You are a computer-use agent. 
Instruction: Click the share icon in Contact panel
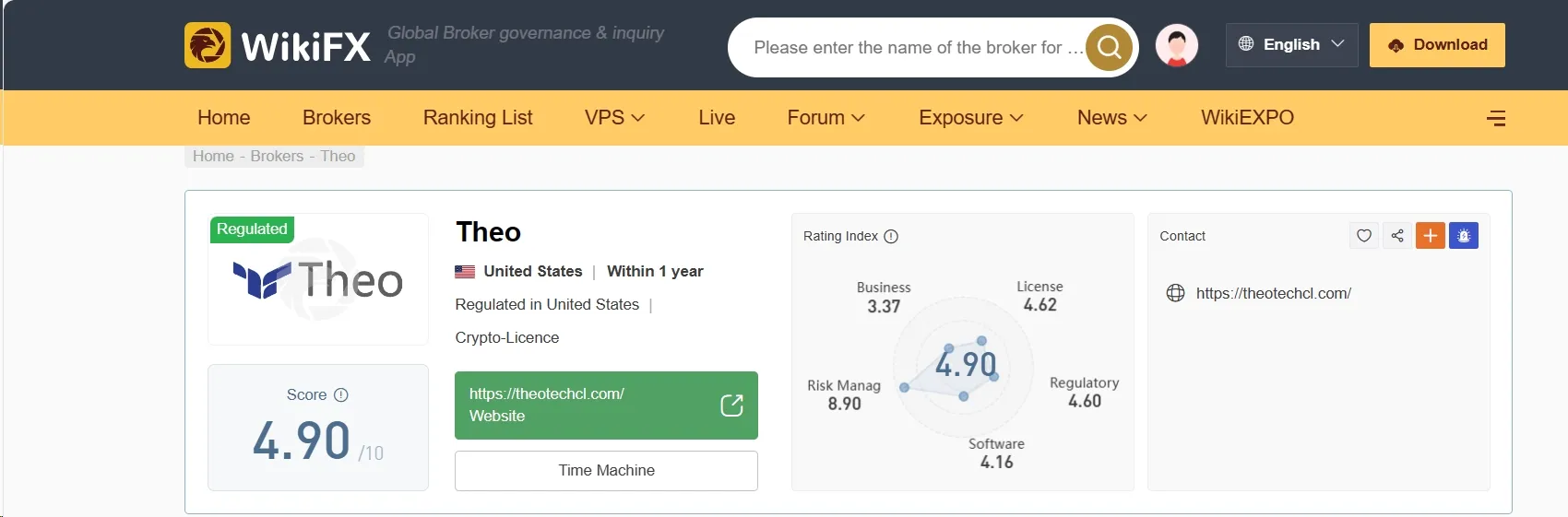pyautogui.click(x=1397, y=236)
